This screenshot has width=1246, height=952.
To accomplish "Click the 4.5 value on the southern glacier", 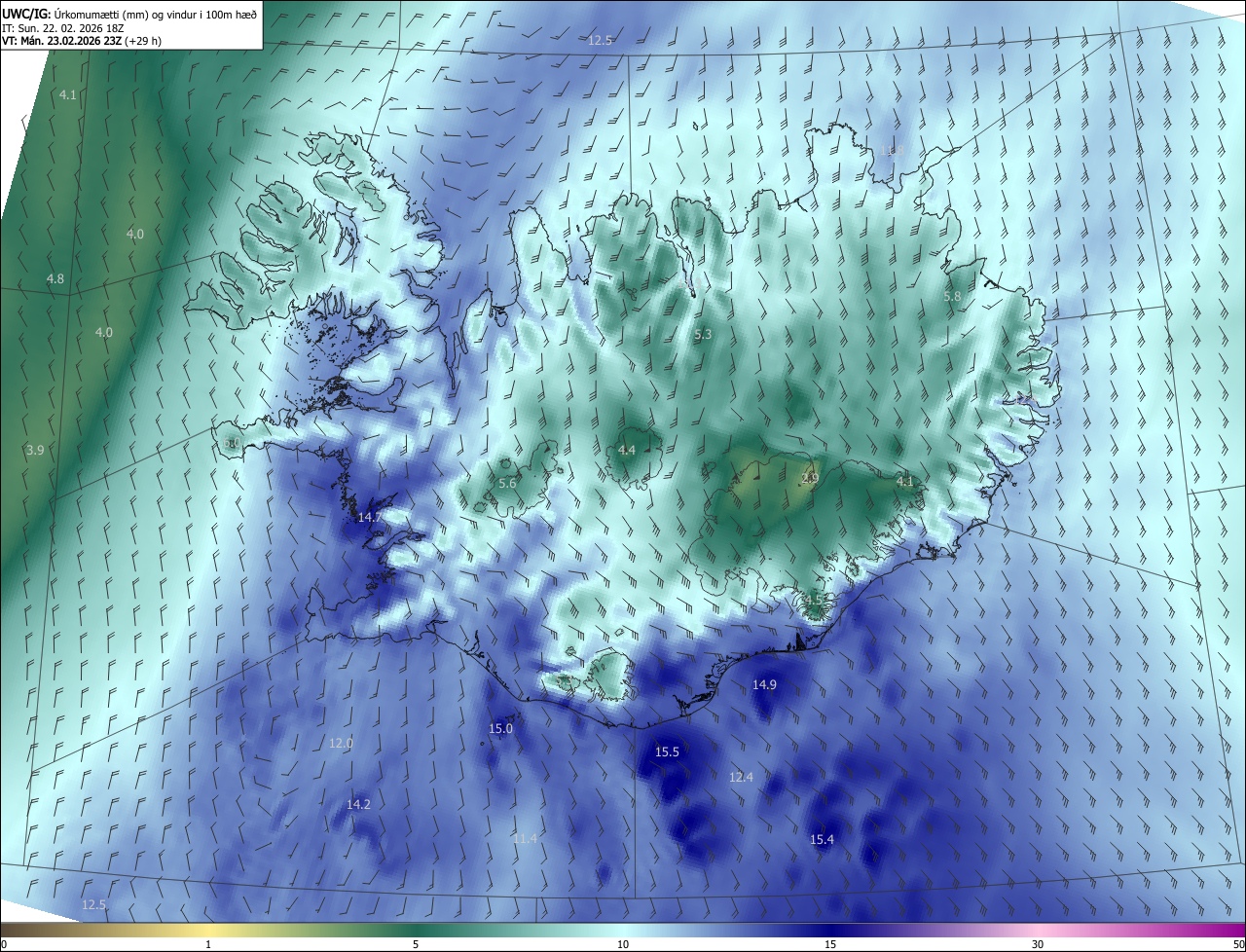I will [814, 599].
